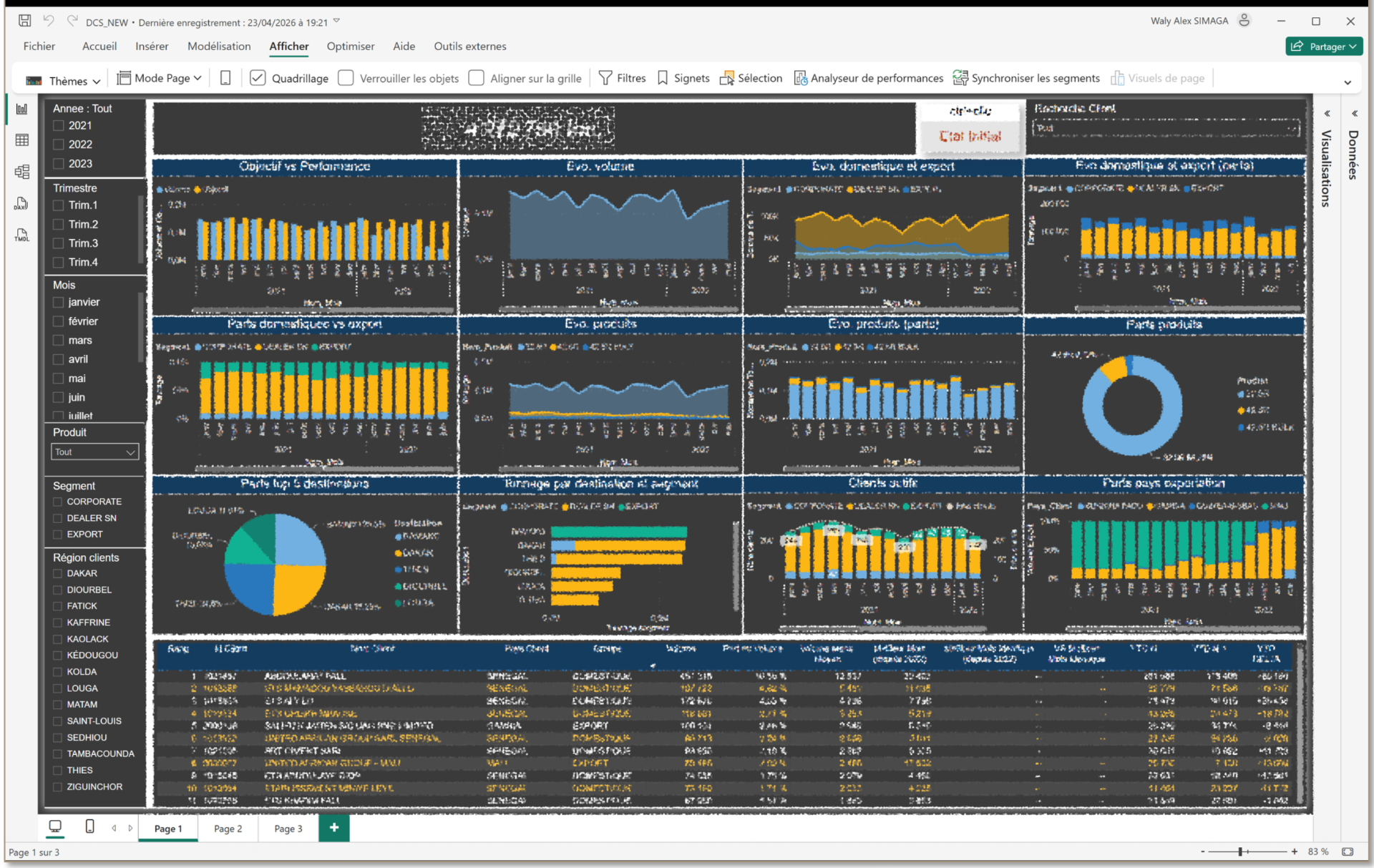The width and height of the screenshot is (1374, 868).
Task: Open Synchroniser les segments pane
Action: [1026, 78]
